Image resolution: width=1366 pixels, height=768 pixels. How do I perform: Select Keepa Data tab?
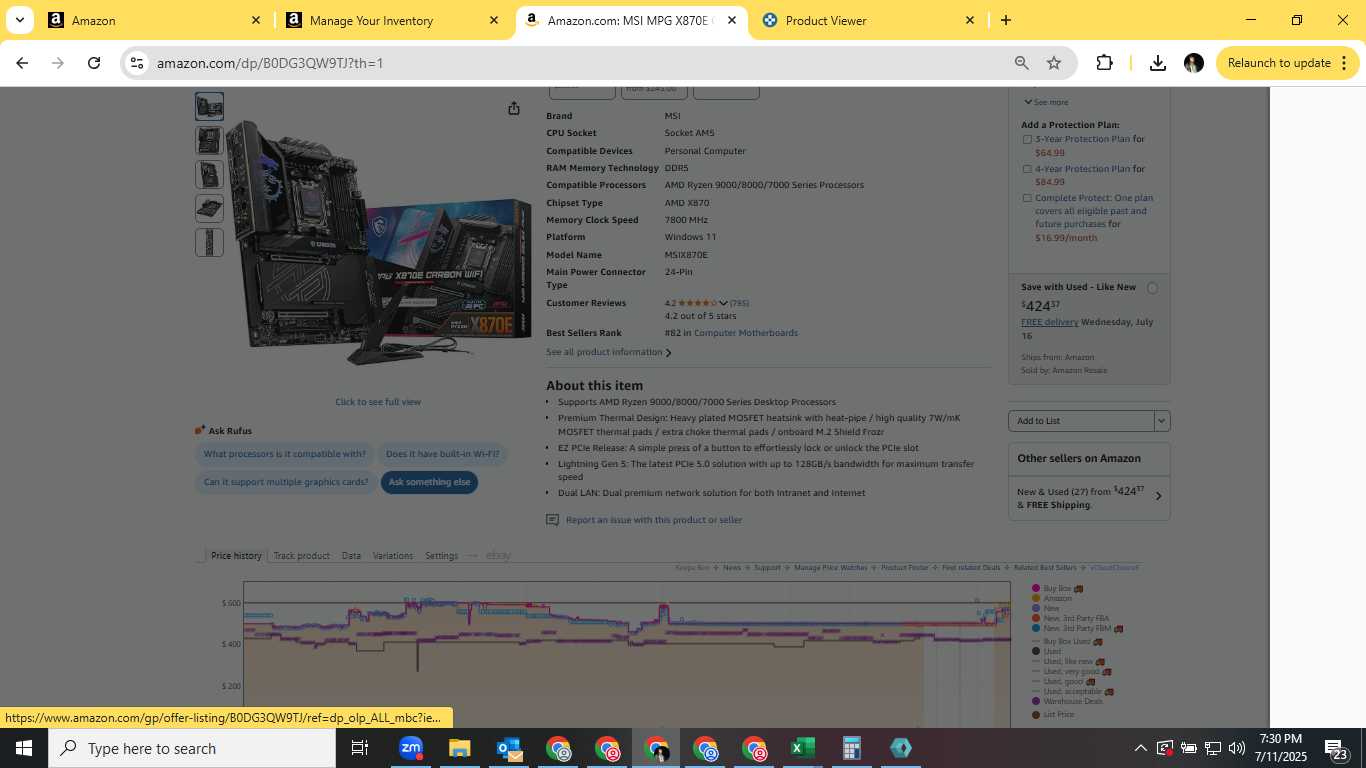coord(351,556)
